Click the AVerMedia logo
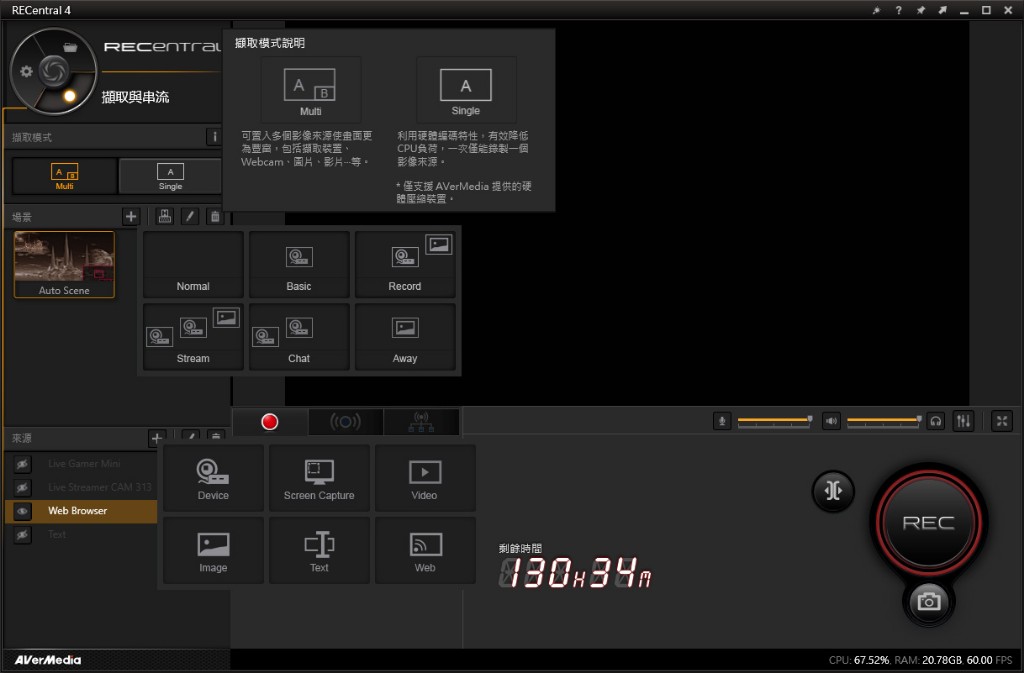 coord(48,660)
